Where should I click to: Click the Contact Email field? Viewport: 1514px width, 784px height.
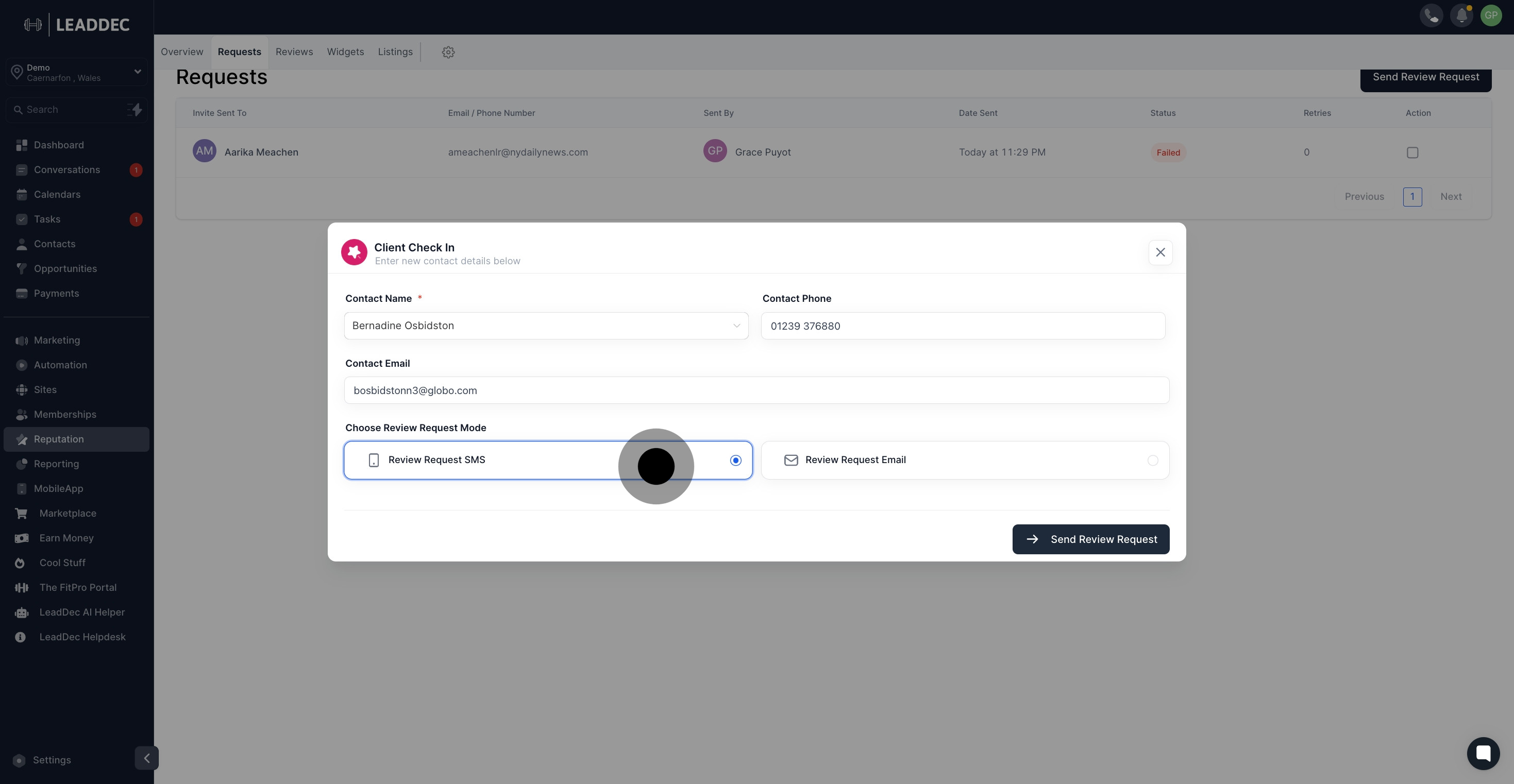756,390
